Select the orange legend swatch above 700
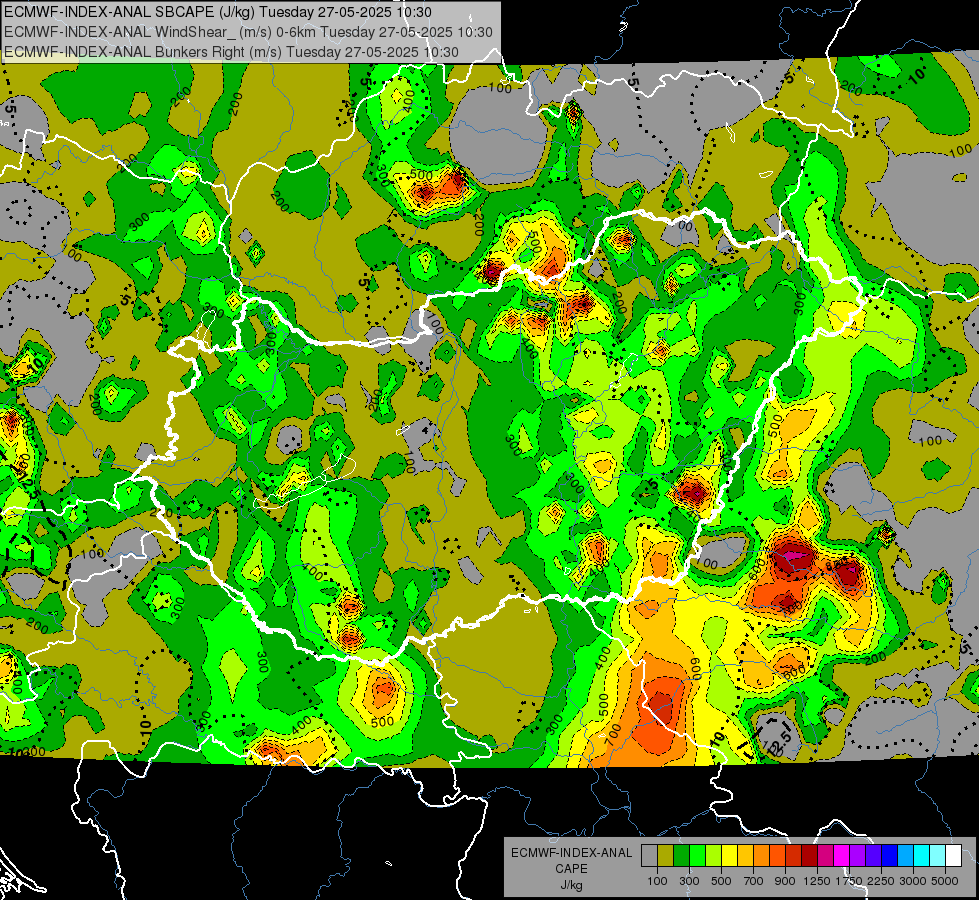Viewport: 979px width, 900px height. coord(762,855)
